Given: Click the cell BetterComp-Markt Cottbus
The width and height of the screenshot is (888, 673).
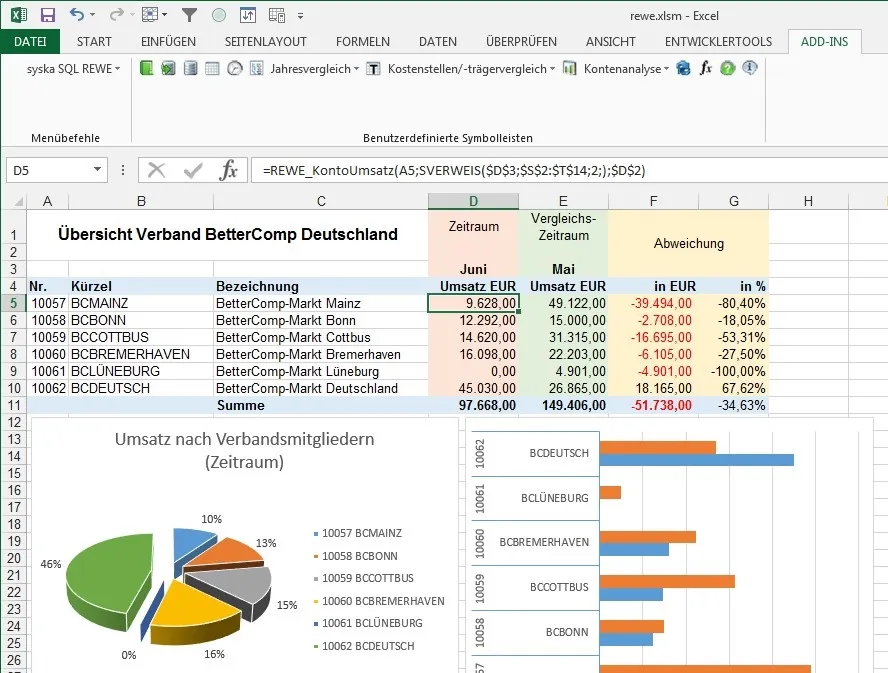Looking at the screenshot, I should tap(321, 337).
